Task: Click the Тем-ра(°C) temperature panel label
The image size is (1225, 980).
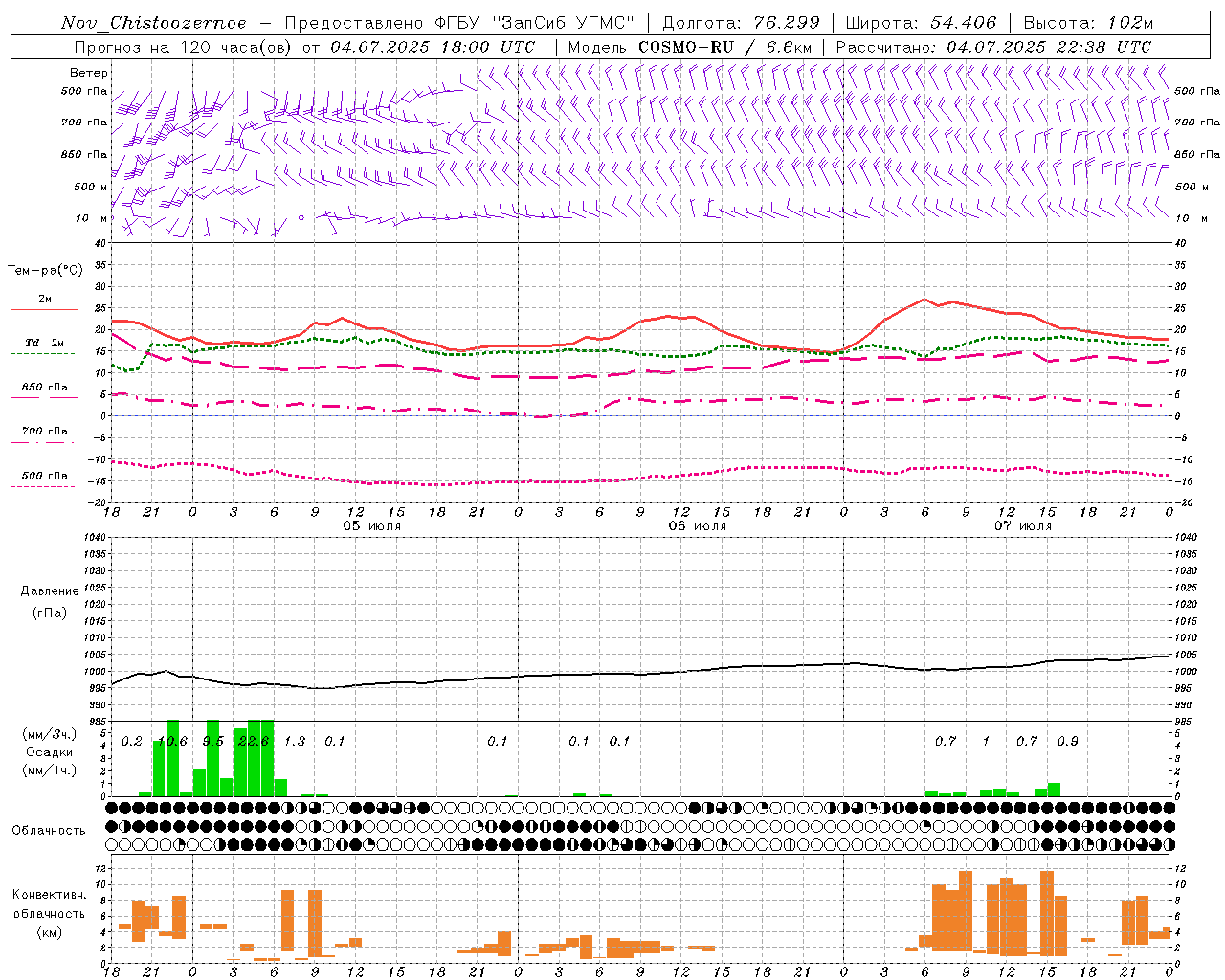Action: (45, 271)
